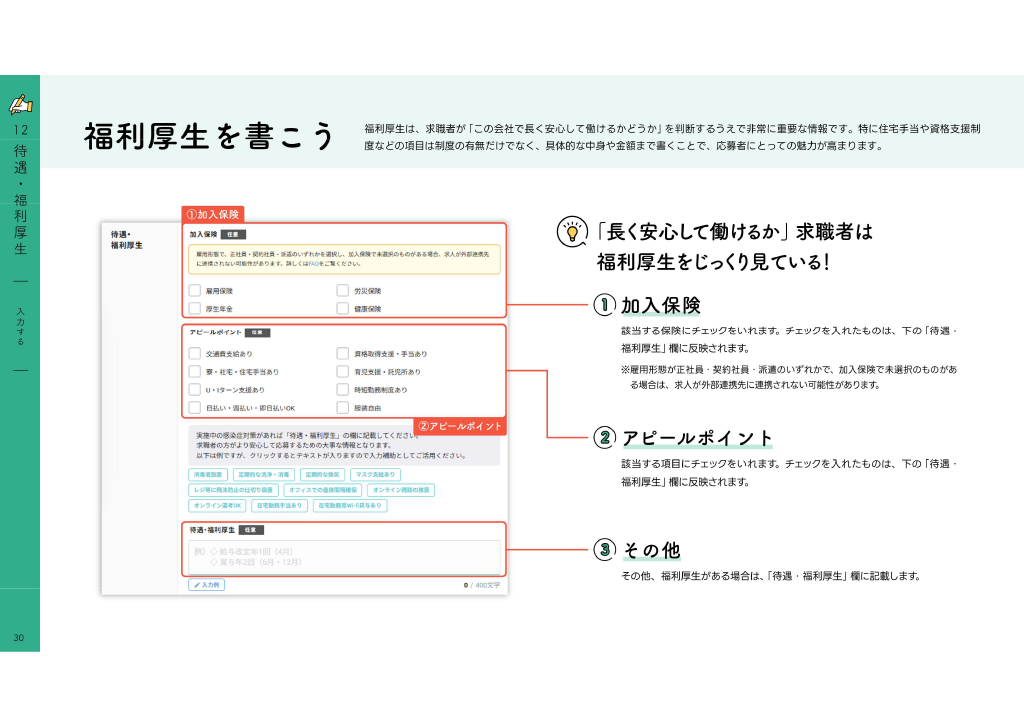Check the 労災保険 checkbox

(343, 291)
